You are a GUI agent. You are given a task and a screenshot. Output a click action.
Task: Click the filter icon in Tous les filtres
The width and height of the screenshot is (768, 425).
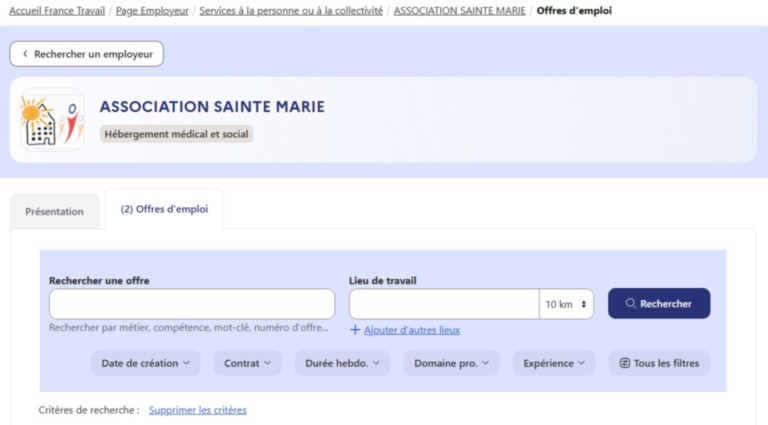pyautogui.click(x=624, y=363)
